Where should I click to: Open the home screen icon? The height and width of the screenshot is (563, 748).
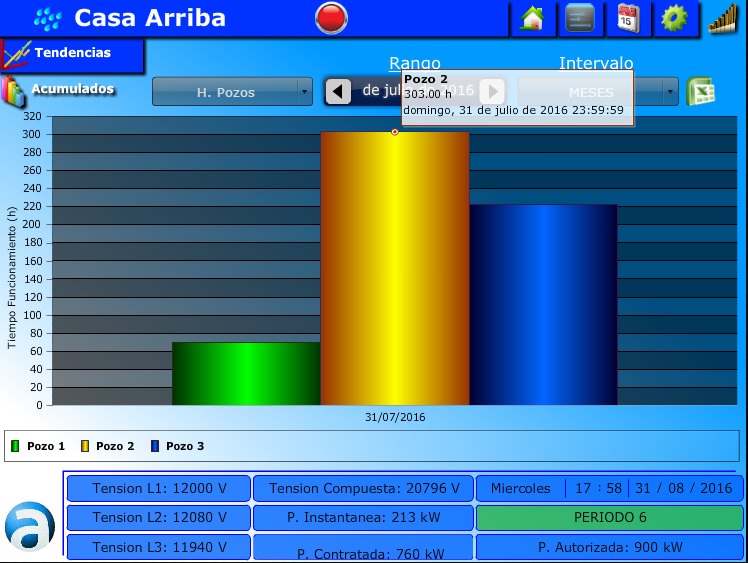tap(532, 19)
